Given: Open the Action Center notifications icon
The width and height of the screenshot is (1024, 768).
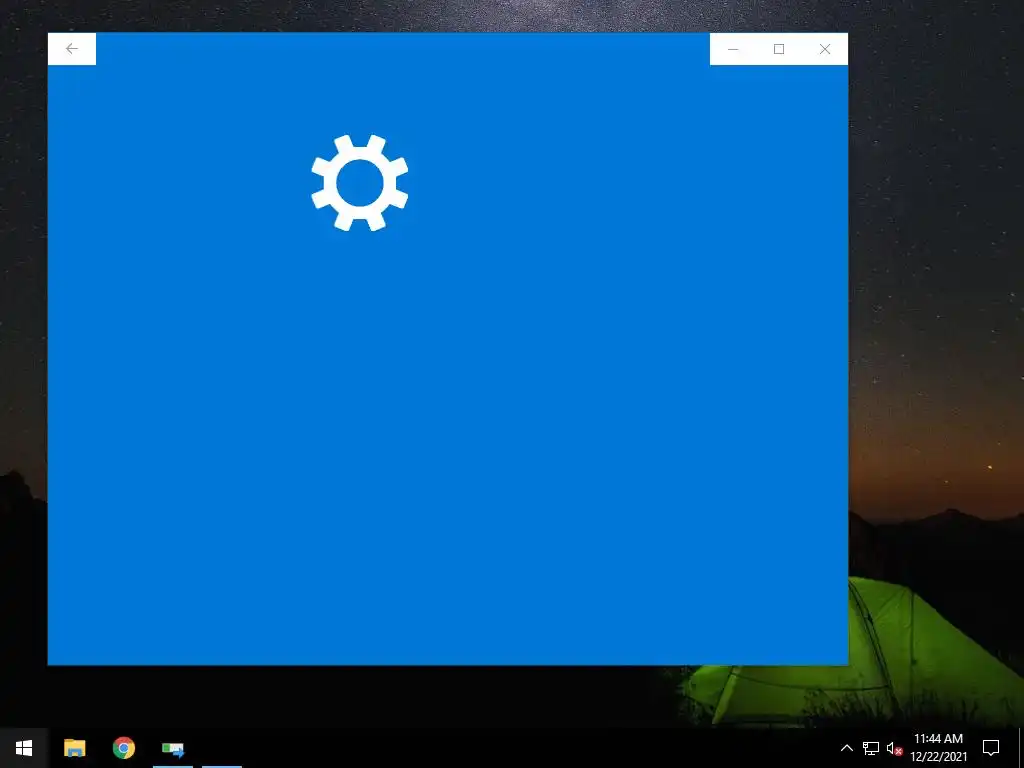Looking at the screenshot, I should point(991,748).
